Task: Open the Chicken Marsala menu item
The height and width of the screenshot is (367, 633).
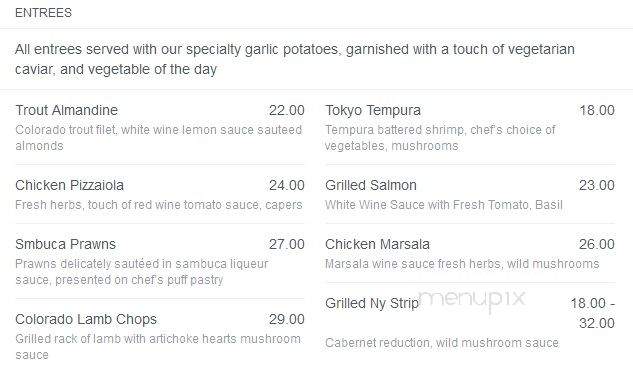Action: [377, 244]
